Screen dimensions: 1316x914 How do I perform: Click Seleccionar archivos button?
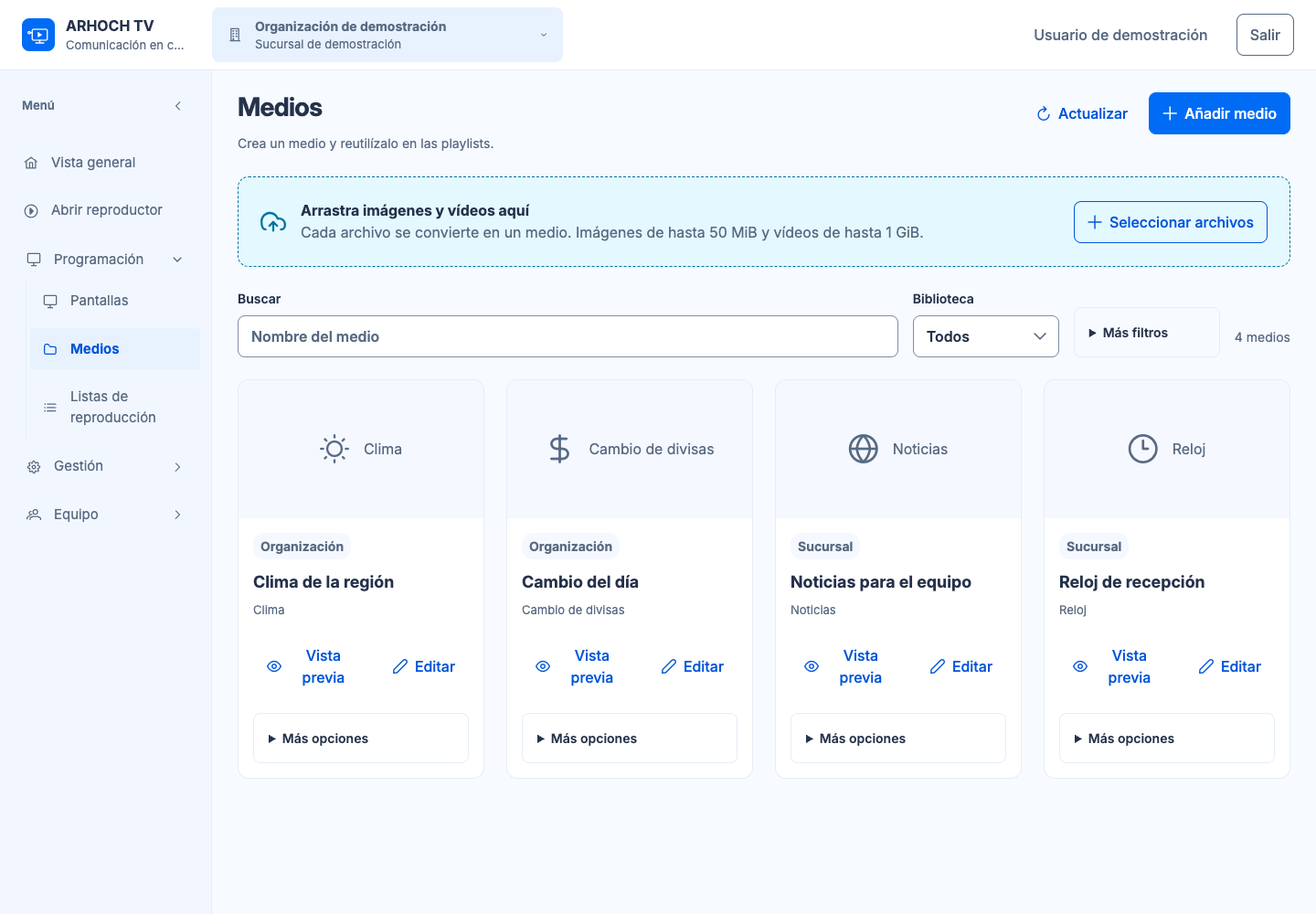[1171, 222]
